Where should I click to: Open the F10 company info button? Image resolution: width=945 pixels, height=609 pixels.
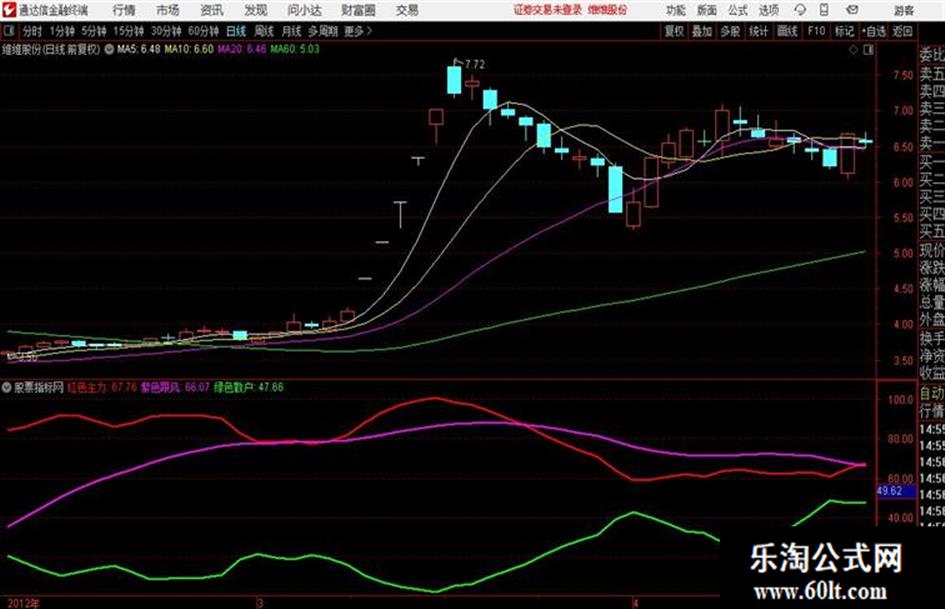tap(816, 31)
